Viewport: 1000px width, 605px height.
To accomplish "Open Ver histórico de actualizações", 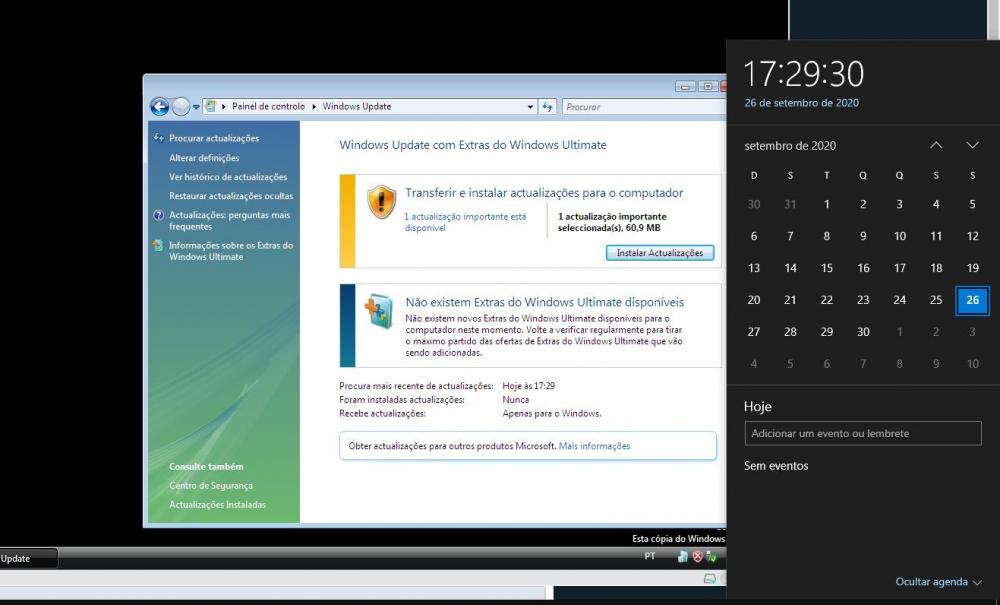I will tap(228, 177).
